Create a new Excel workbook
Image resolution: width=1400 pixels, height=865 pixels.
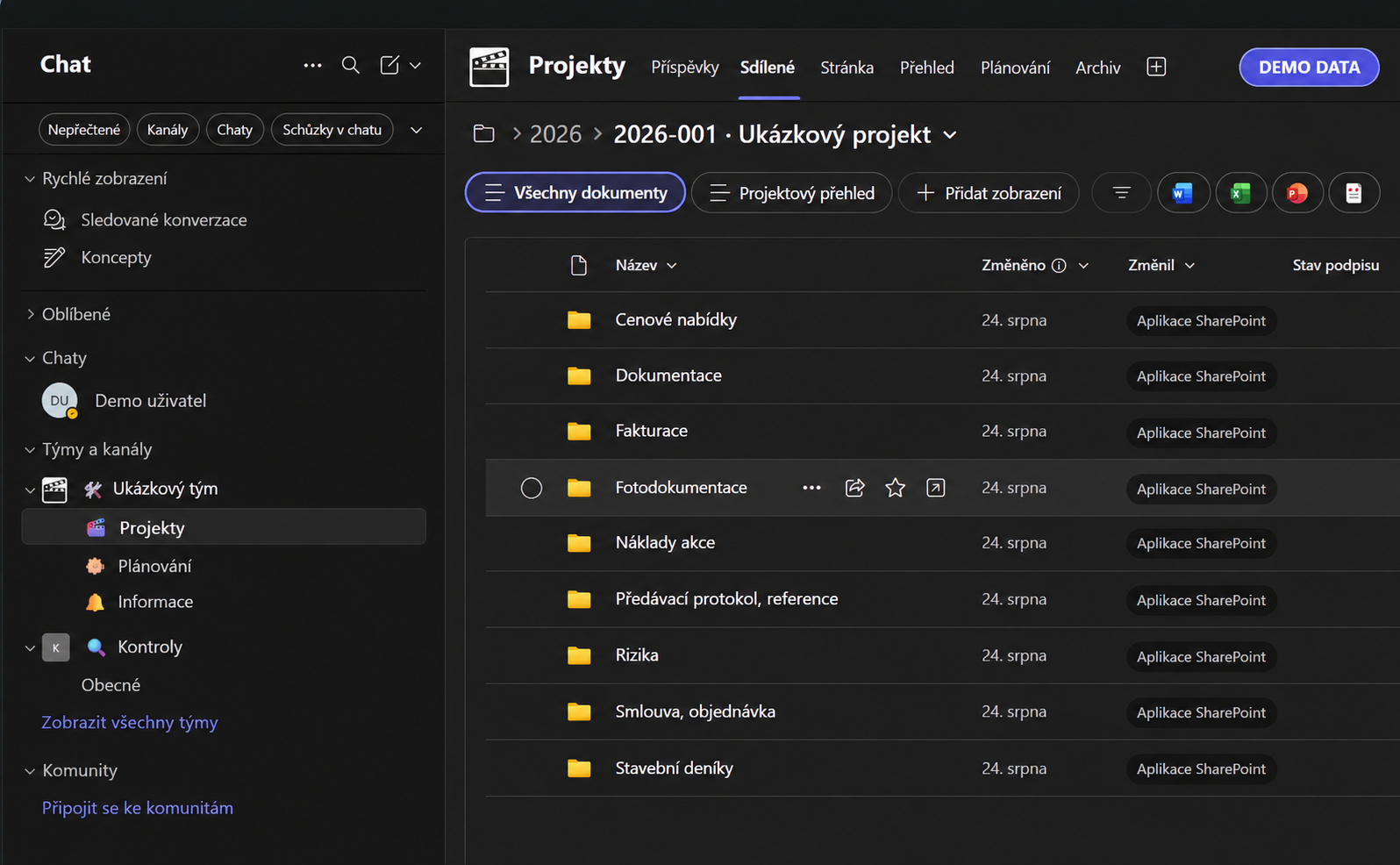(1240, 193)
